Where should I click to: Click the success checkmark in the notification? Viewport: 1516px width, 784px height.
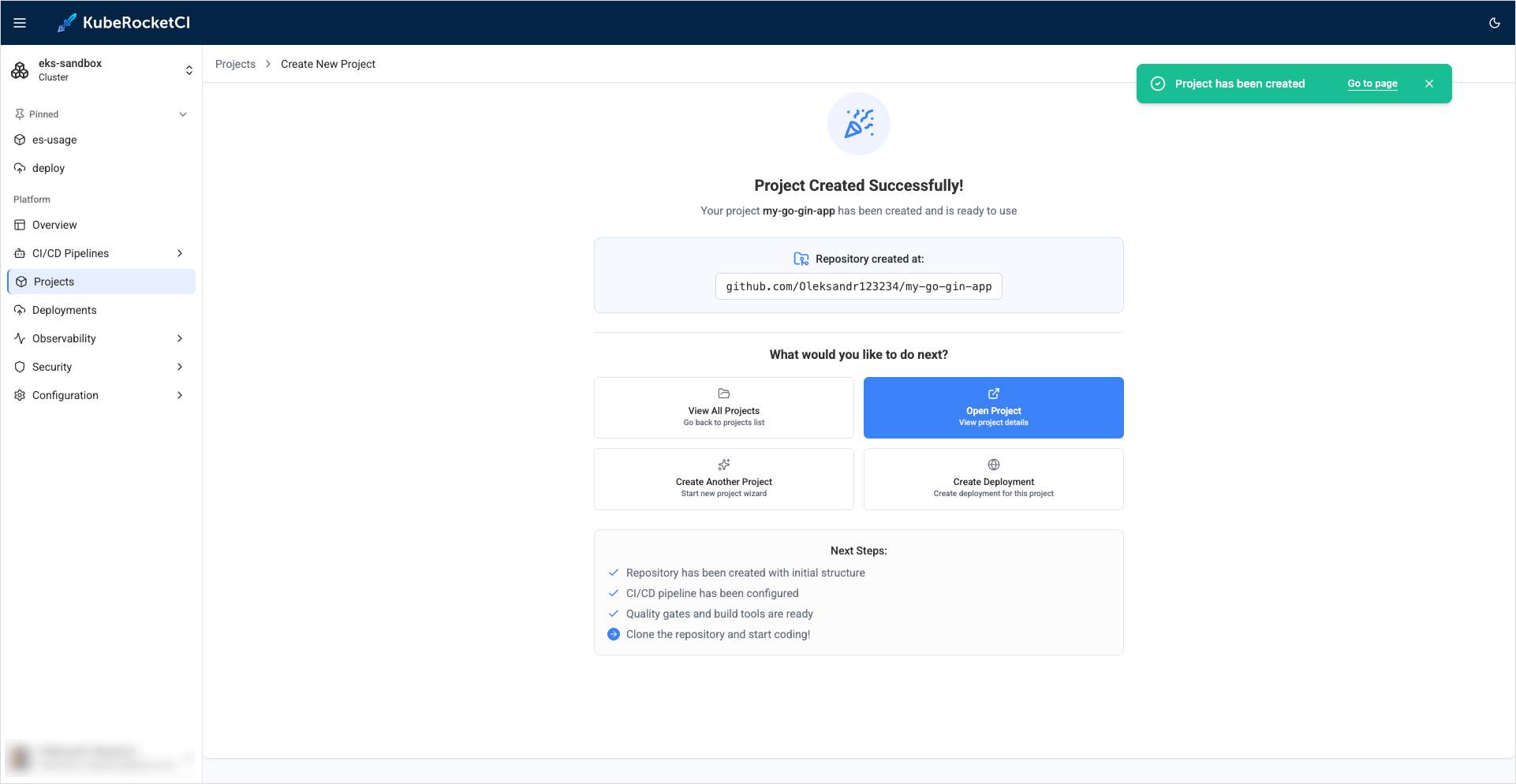pos(1157,83)
